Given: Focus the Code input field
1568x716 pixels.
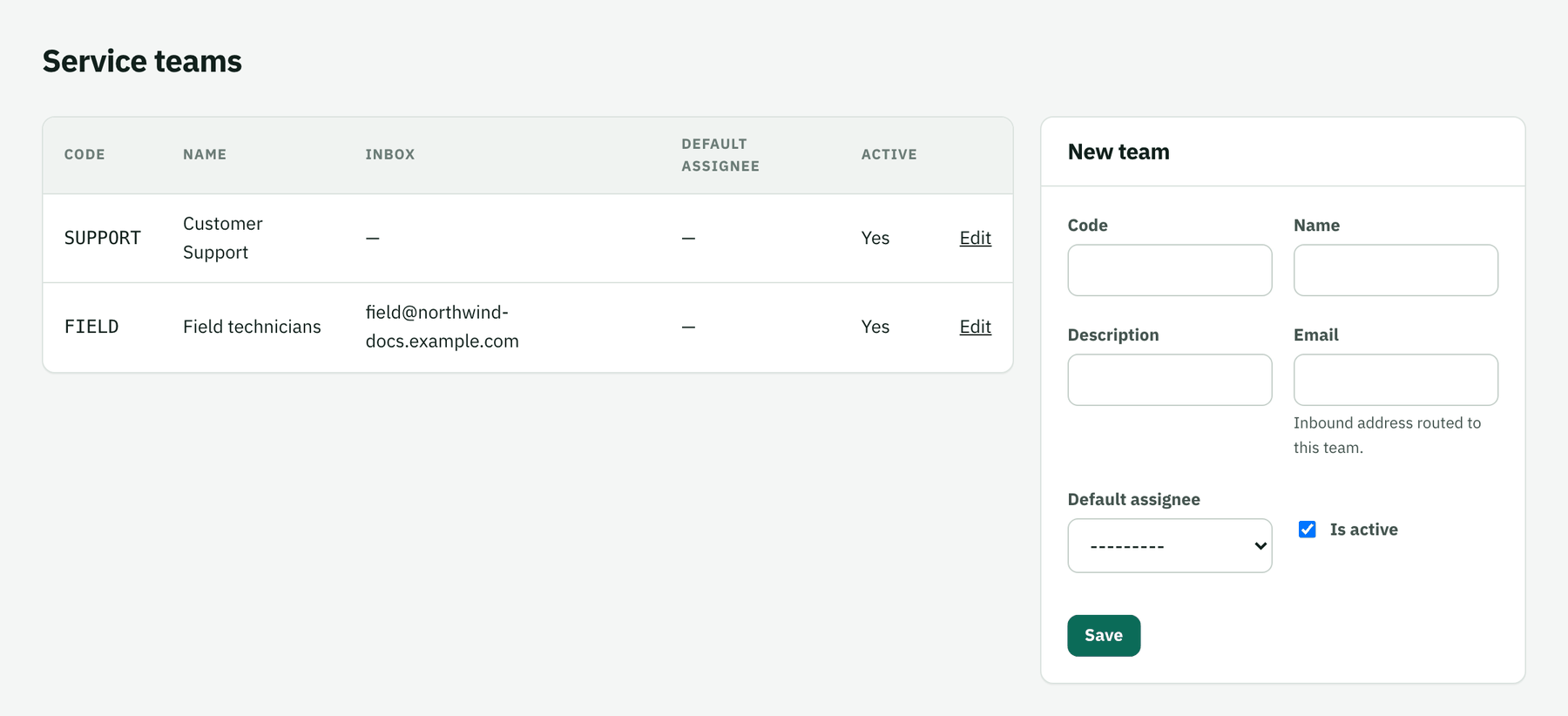Looking at the screenshot, I should pyautogui.click(x=1169, y=270).
